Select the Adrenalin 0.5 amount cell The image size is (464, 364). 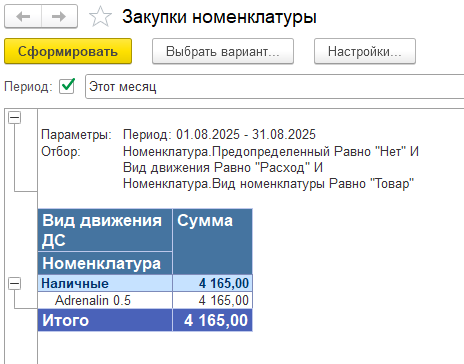coord(212,300)
